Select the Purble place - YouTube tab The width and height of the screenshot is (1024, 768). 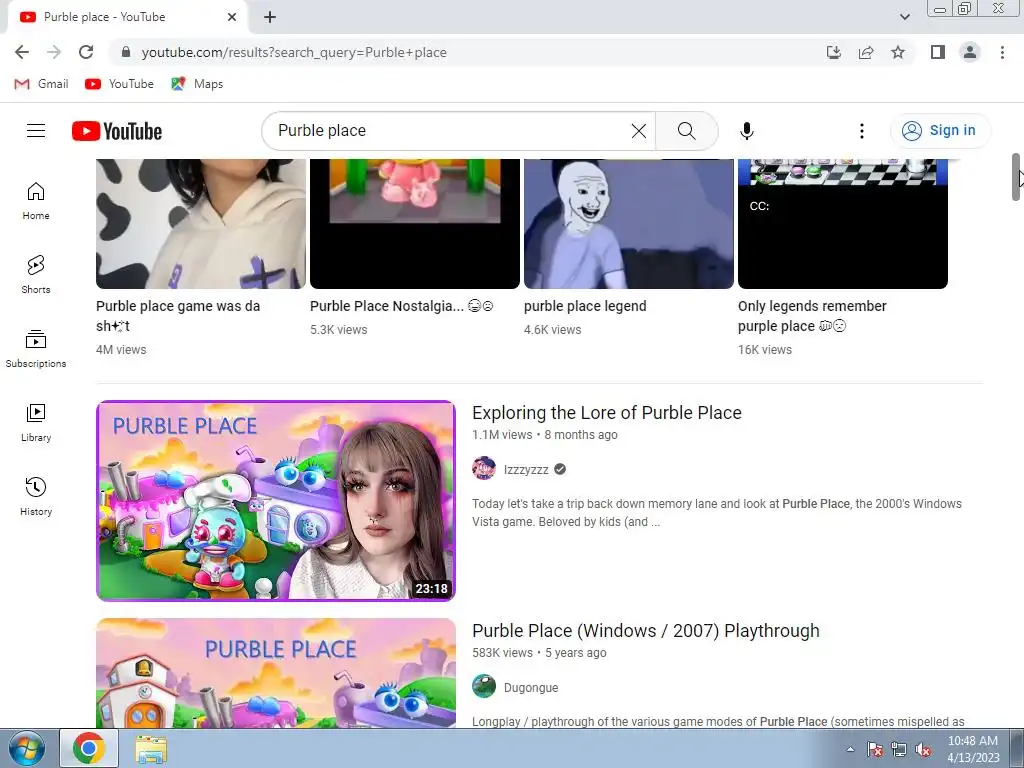(x=128, y=17)
